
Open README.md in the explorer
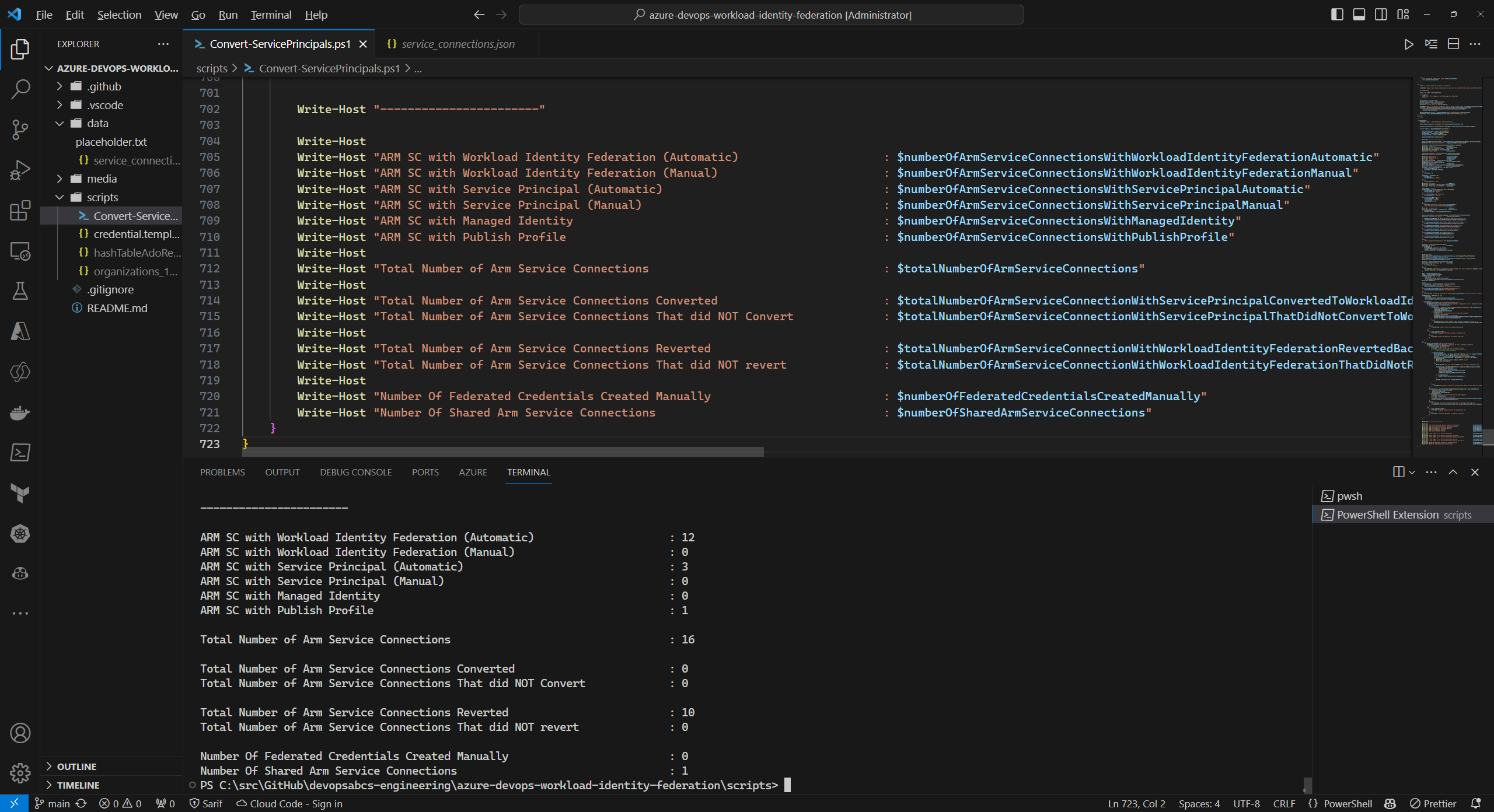coord(117,308)
